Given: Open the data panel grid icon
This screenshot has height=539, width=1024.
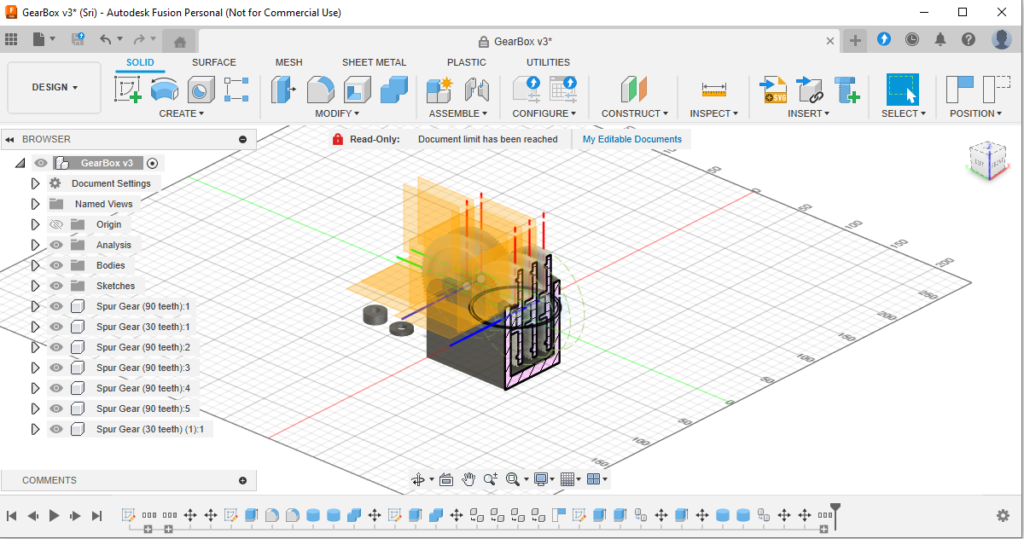Looking at the screenshot, I should pyautogui.click(x=11, y=39).
